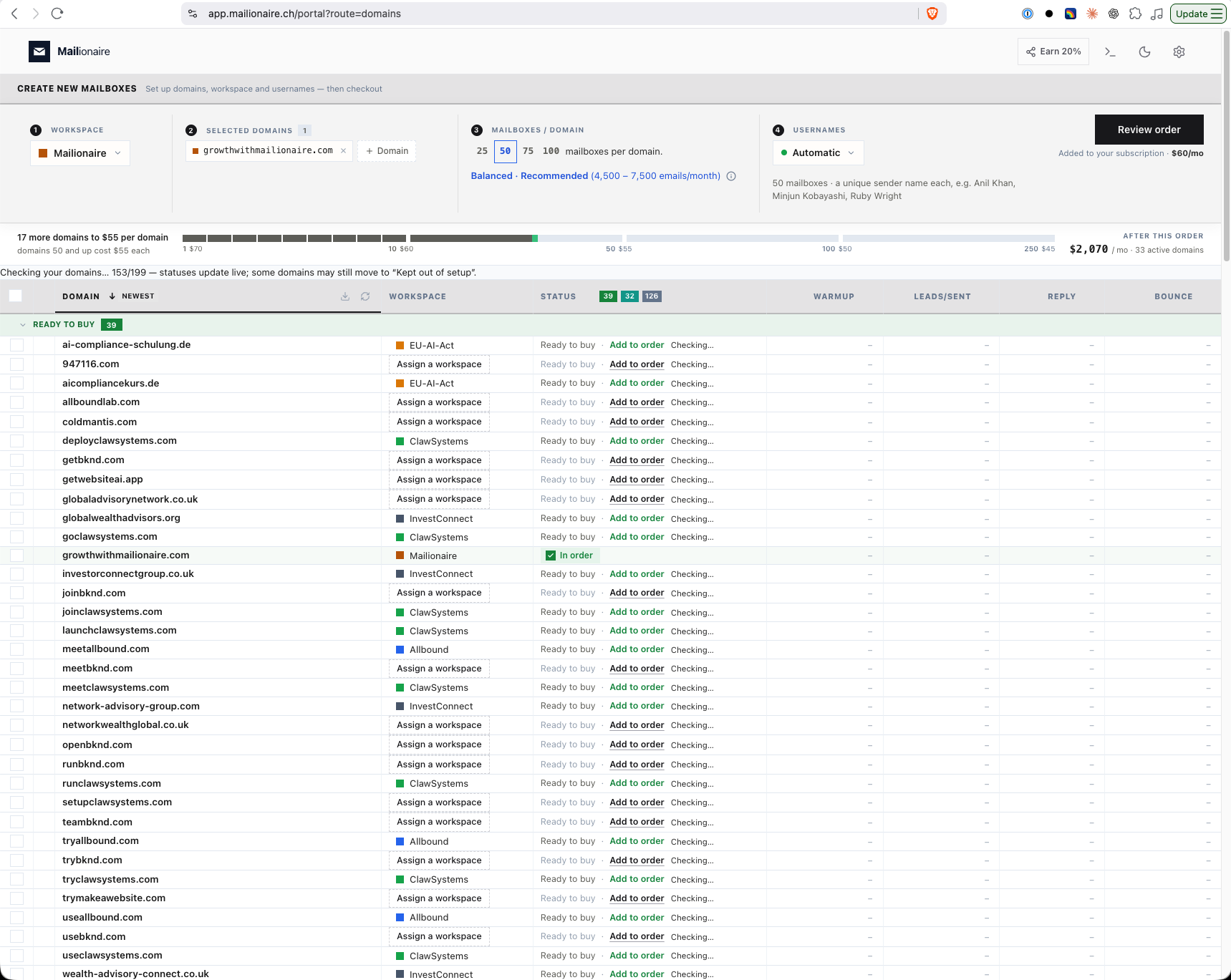Viewport: 1231px width, 980px height.
Task: Download domain list icon in header
Action: click(x=345, y=296)
